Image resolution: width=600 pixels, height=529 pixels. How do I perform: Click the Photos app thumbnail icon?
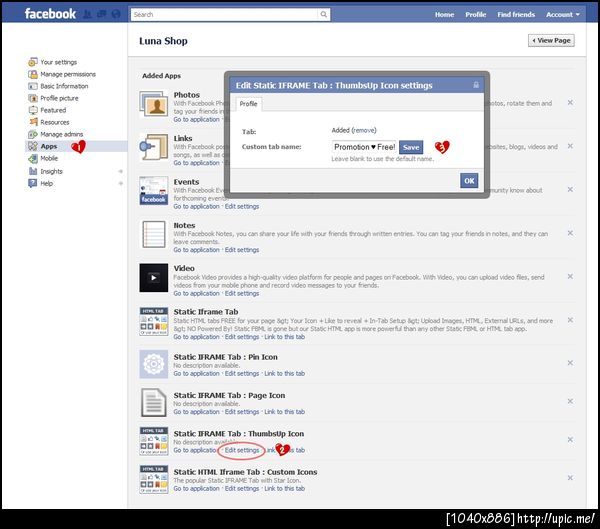pyautogui.click(x=154, y=104)
